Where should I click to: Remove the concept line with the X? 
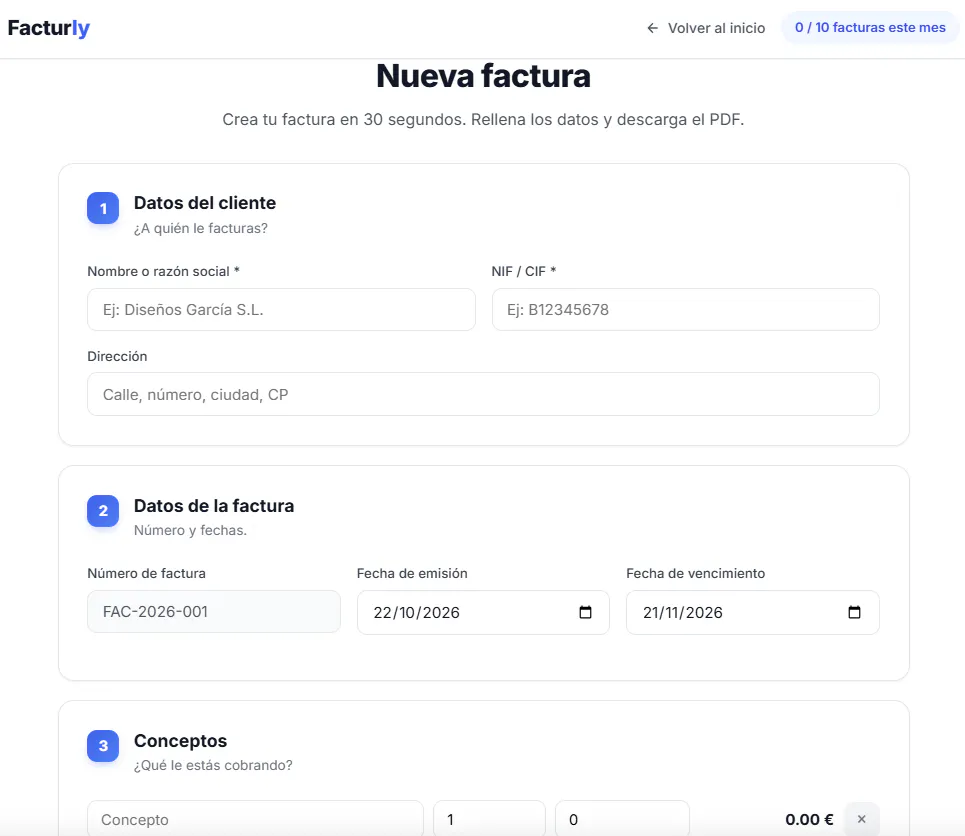(x=862, y=819)
